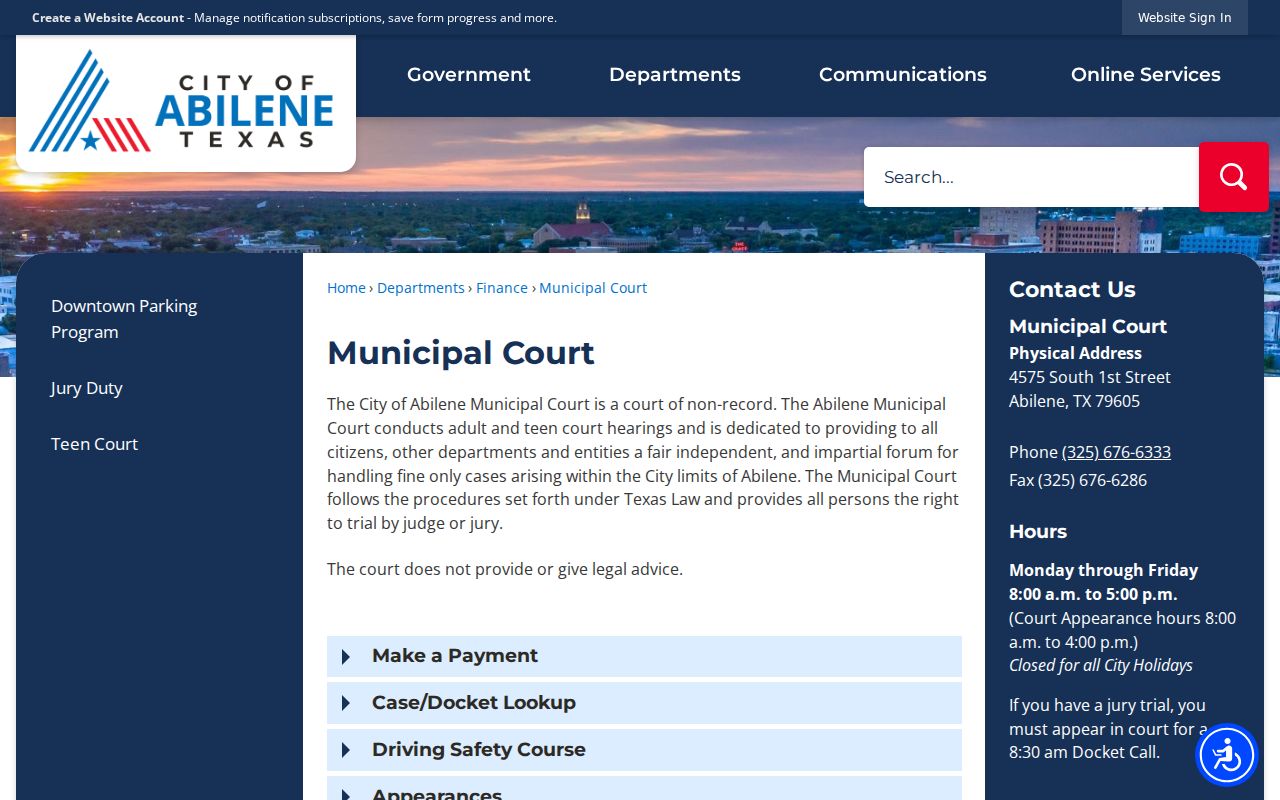Click the Hours heading

coord(1038,532)
